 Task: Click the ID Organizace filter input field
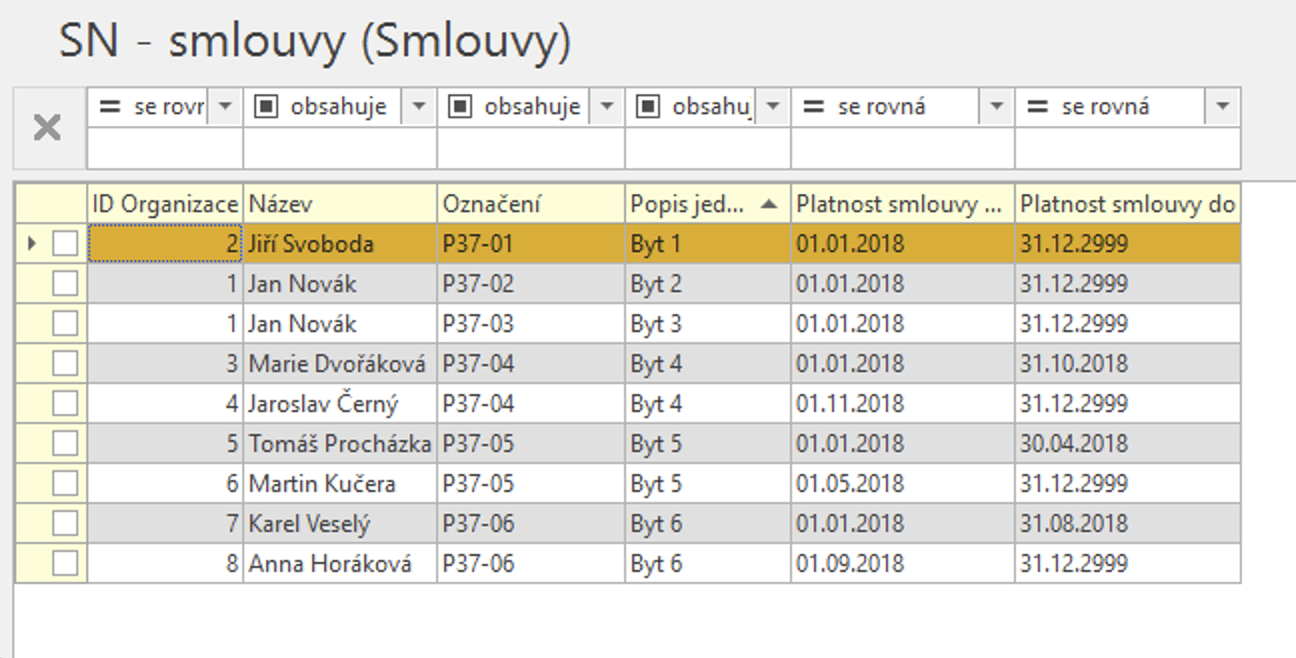click(165, 148)
